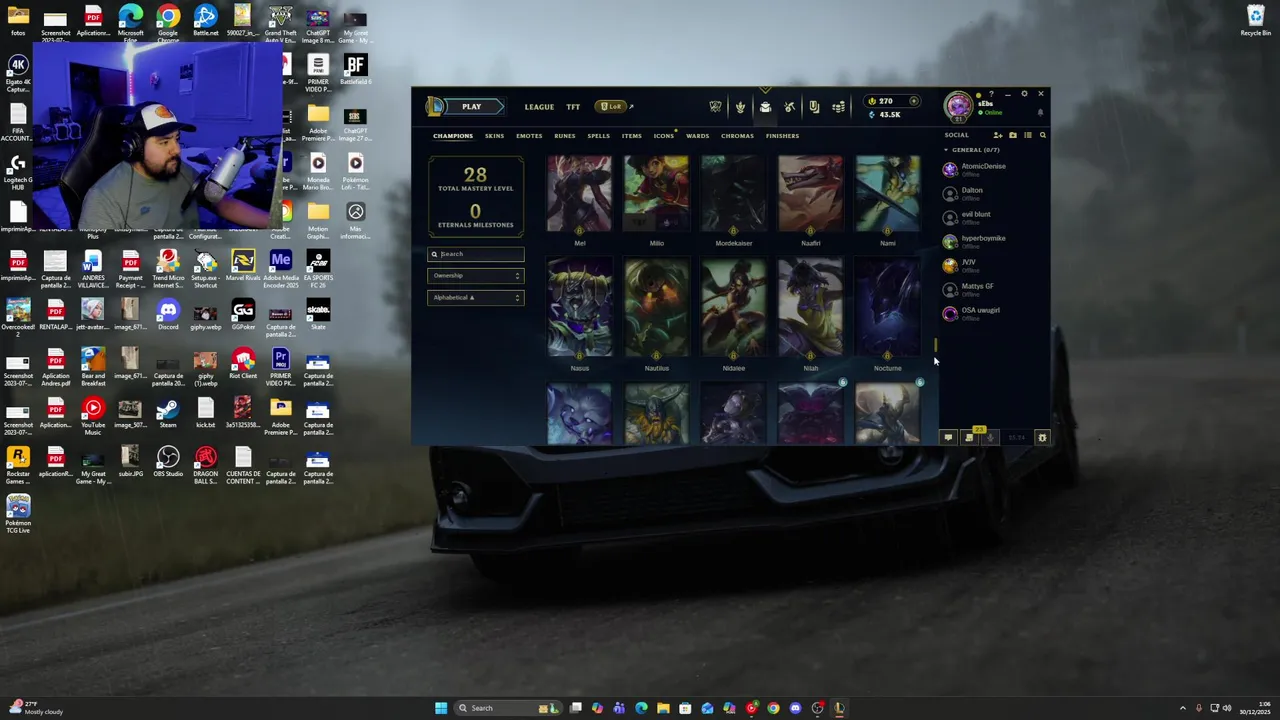This screenshot has width=1280, height=720.
Task: Open the Ownership filter dropdown
Action: point(476,276)
